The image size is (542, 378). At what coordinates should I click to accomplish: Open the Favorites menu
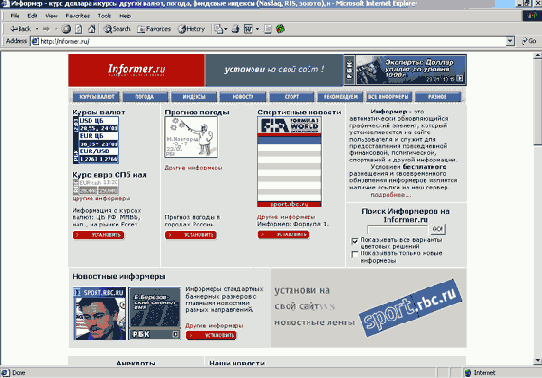(x=78, y=16)
